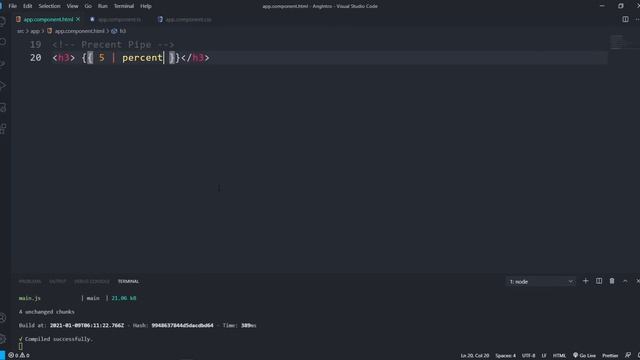Click the h3 breadcrumb symbol

[123, 31]
